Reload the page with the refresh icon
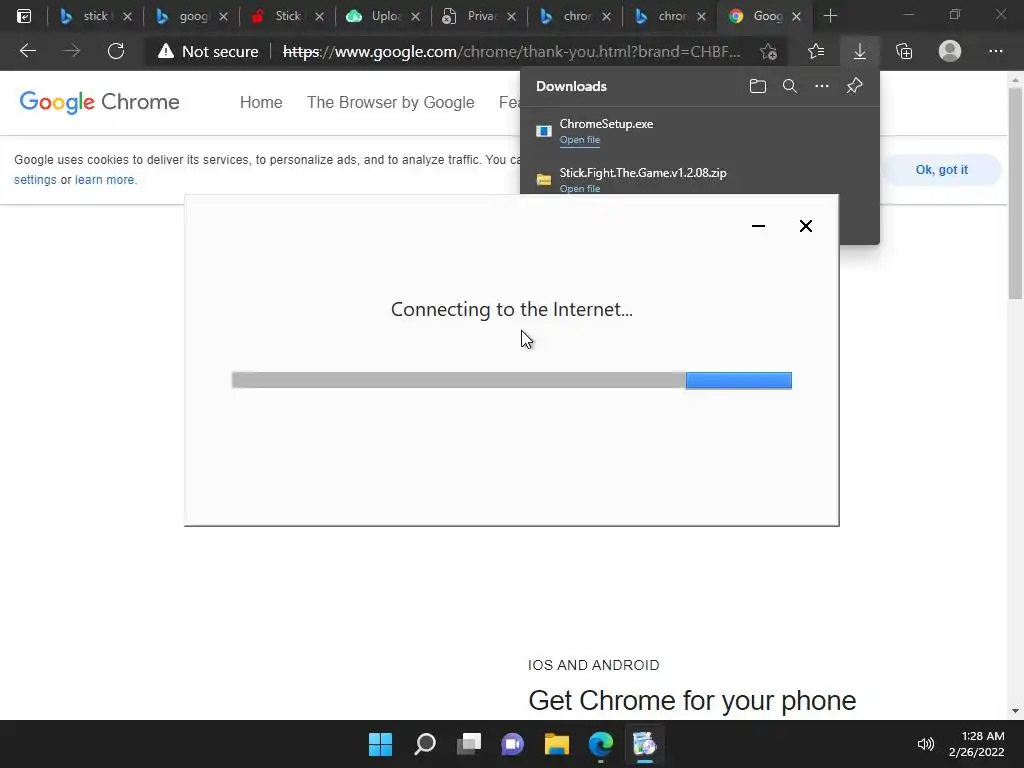The width and height of the screenshot is (1024, 768). 116,51
